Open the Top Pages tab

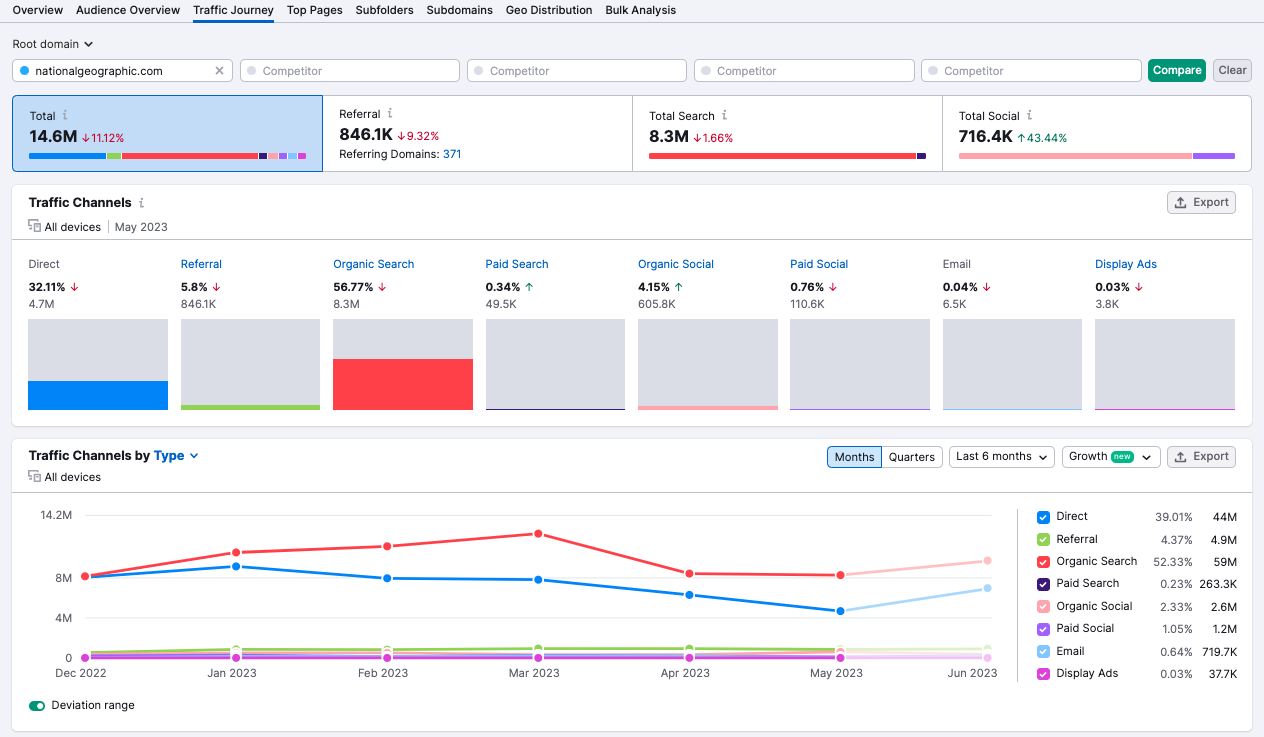[314, 10]
